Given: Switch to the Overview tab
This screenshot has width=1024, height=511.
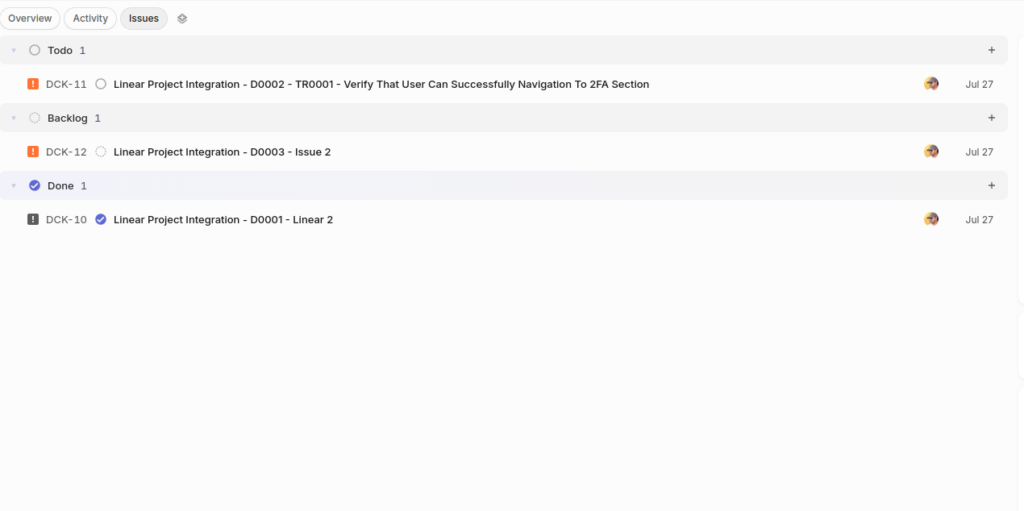Looking at the screenshot, I should pos(30,18).
